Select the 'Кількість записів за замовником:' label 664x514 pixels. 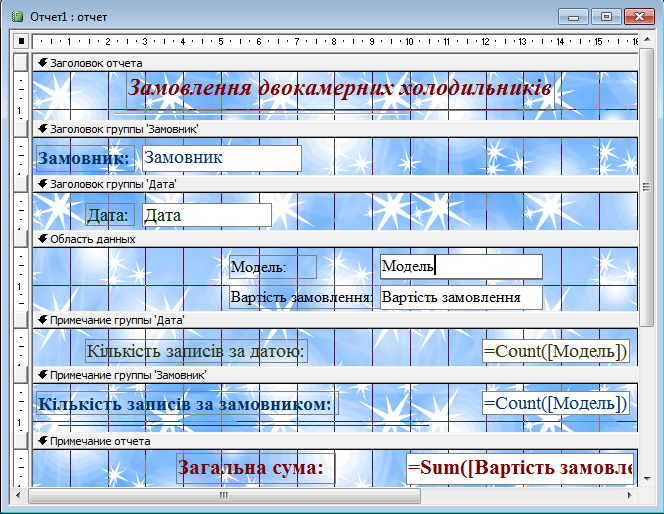[187, 403]
